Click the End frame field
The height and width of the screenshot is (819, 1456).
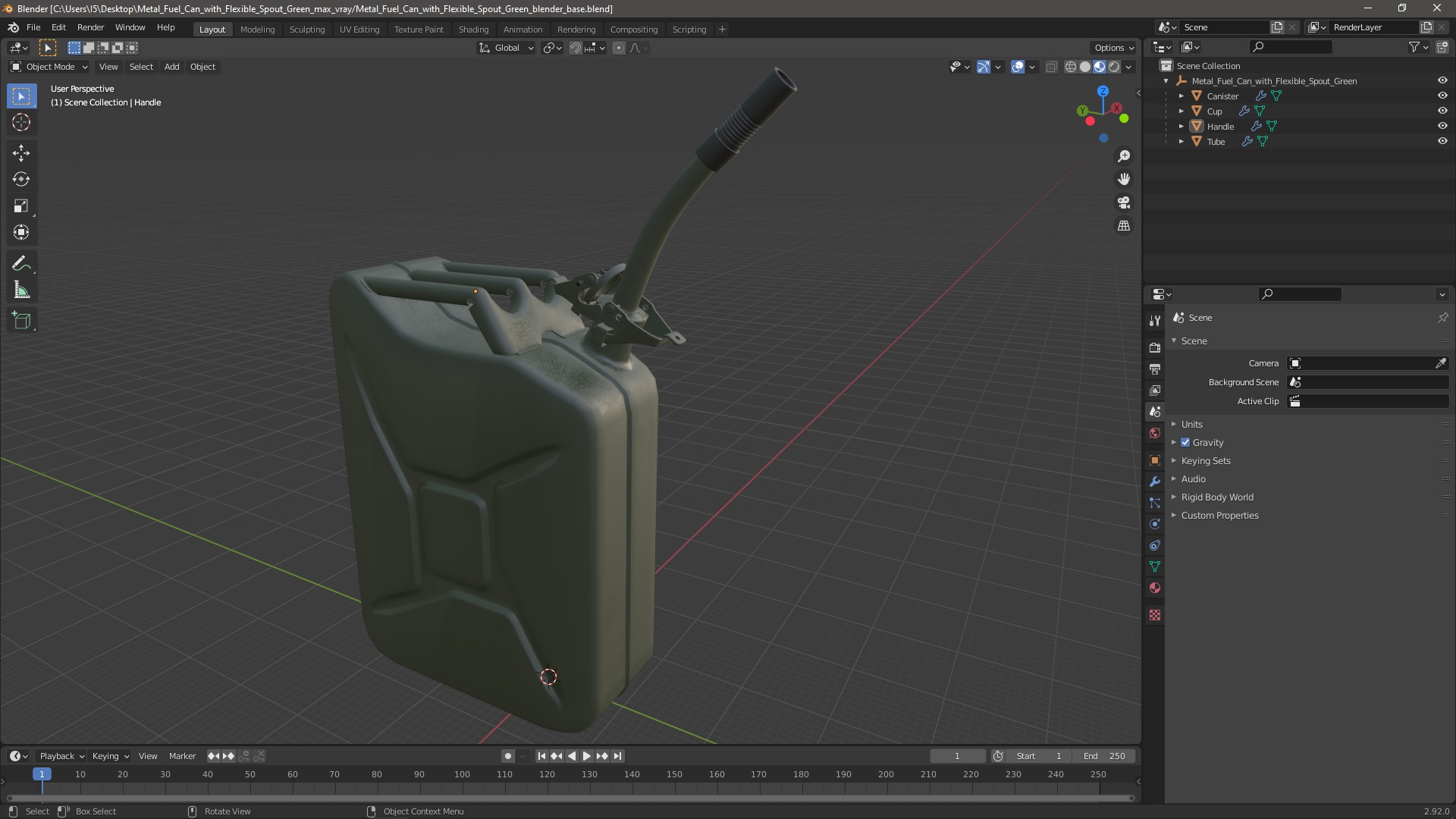click(1104, 756)
